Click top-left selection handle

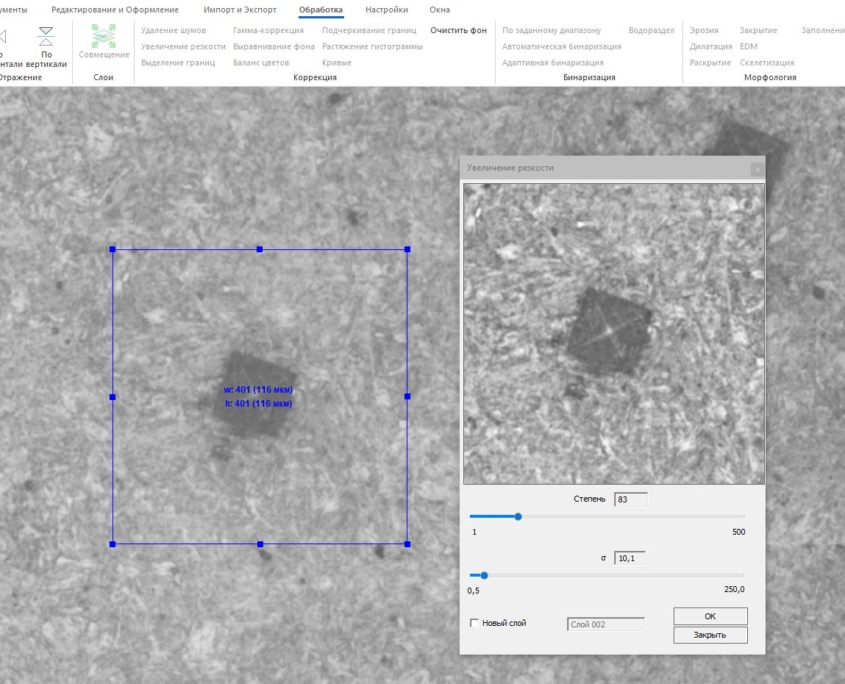point(113,250)
